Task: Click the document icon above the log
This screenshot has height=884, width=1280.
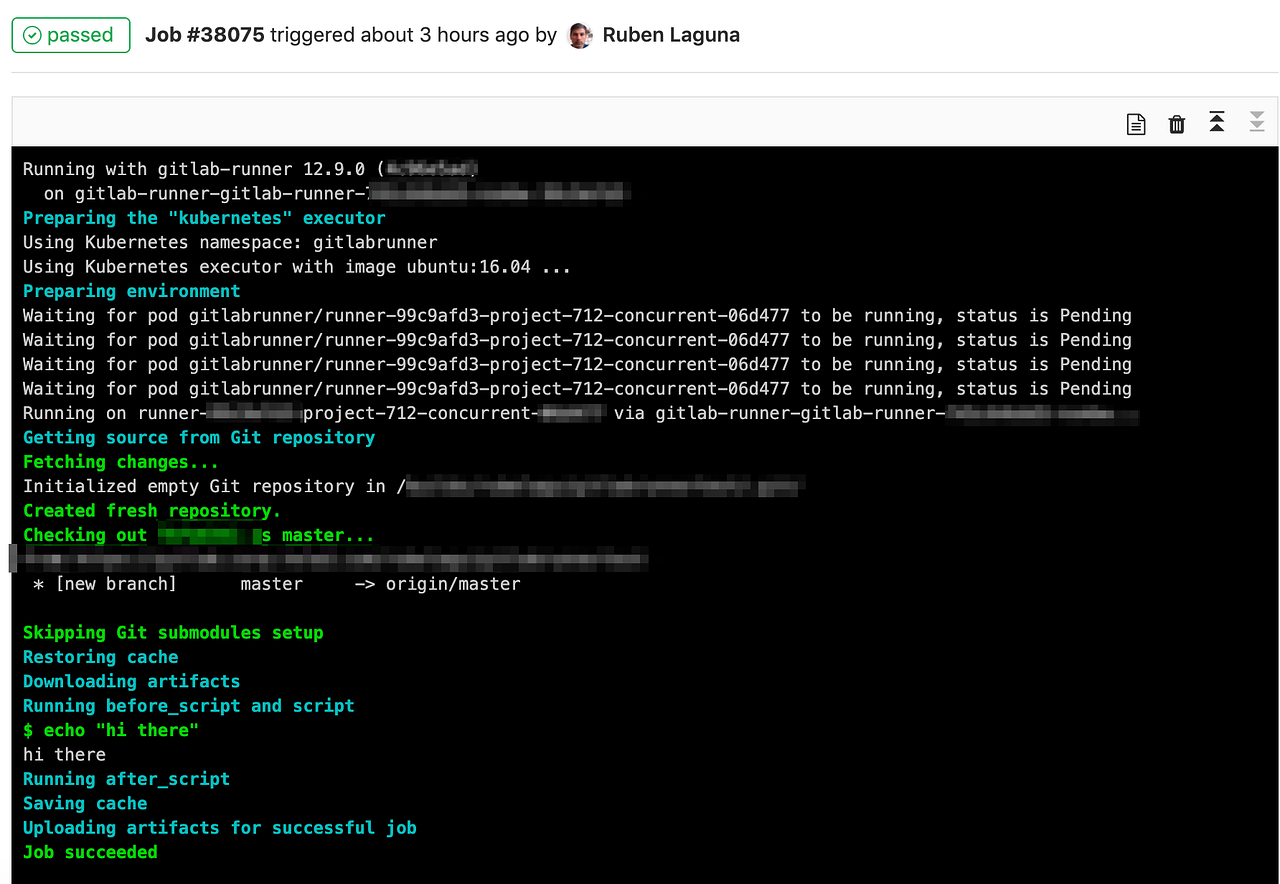Action: tap(1136, 122)
